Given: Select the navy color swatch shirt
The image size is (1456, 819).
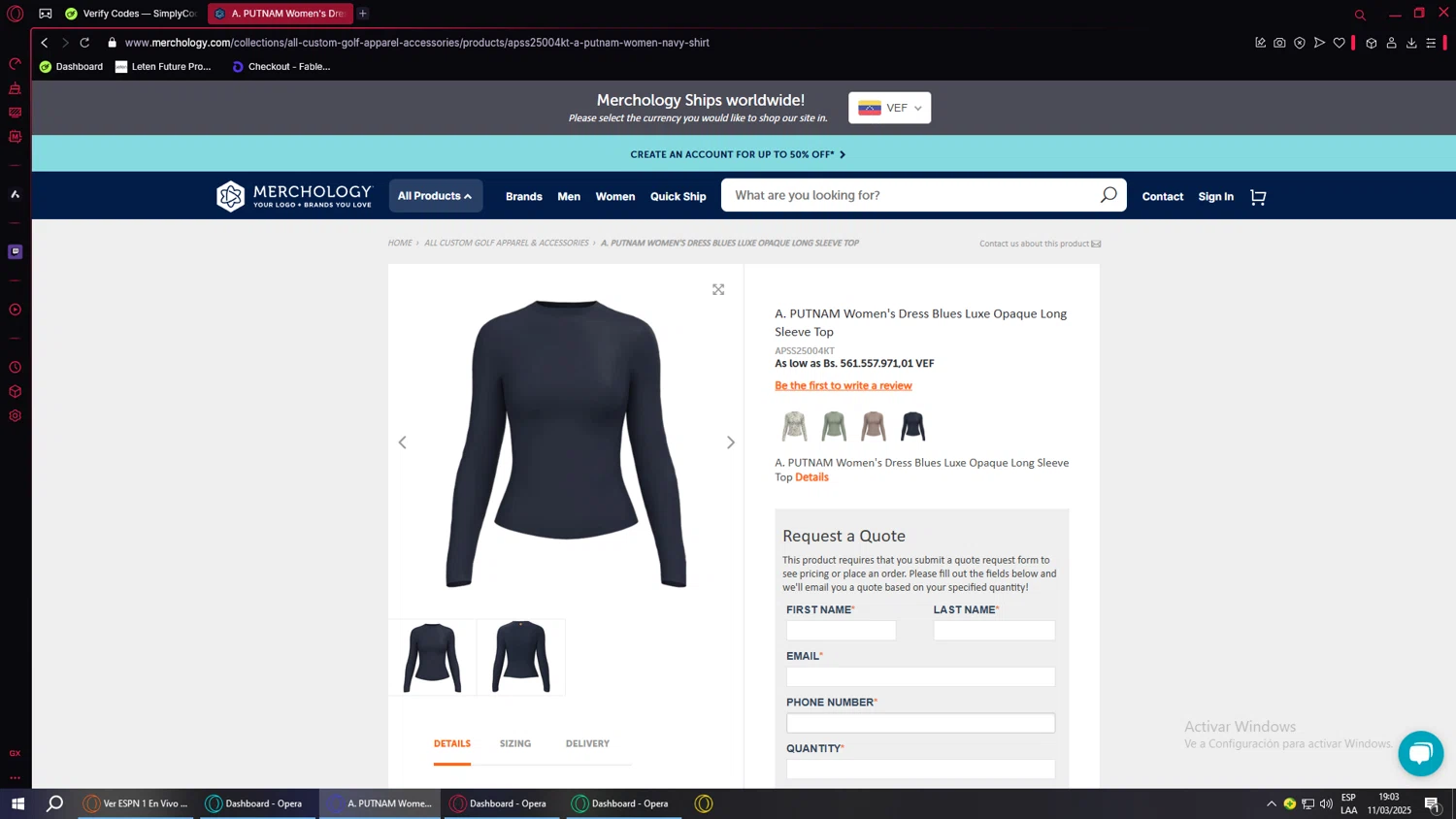Looking at the screenshot, I should coord(913,426).
